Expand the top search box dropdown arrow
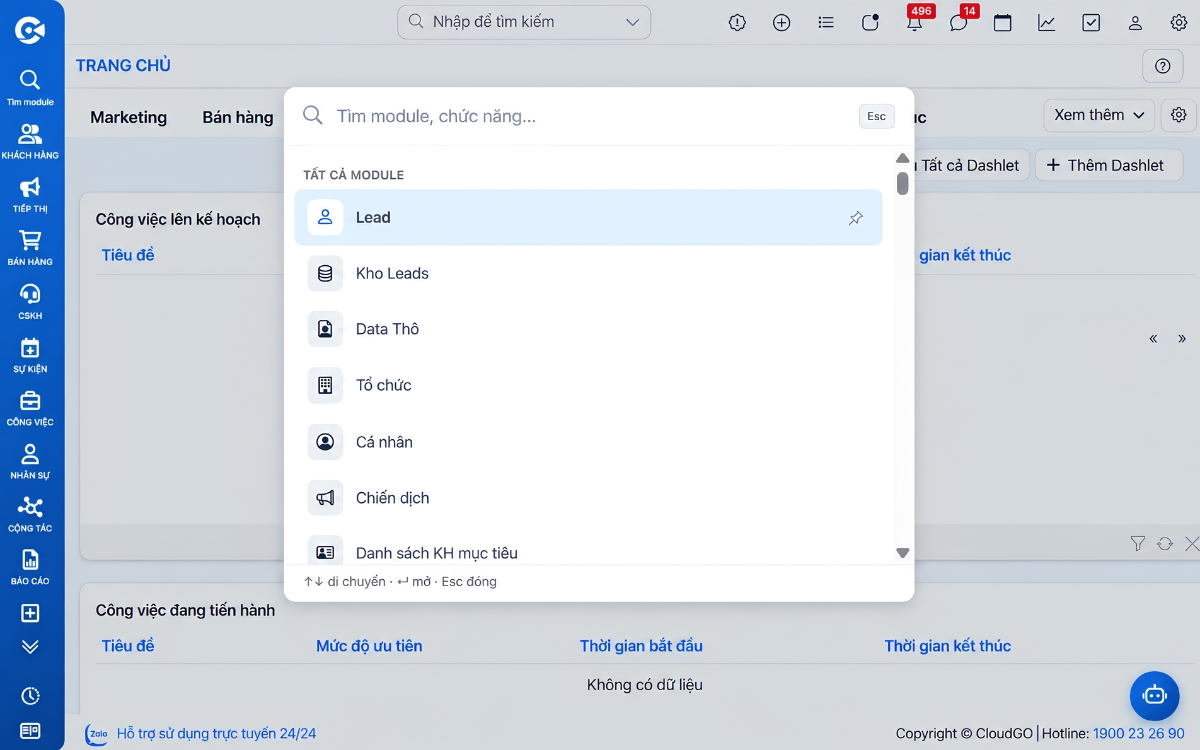Image resolution: width=1200 pixels, height=750 pixels. [x=632, y=22]
